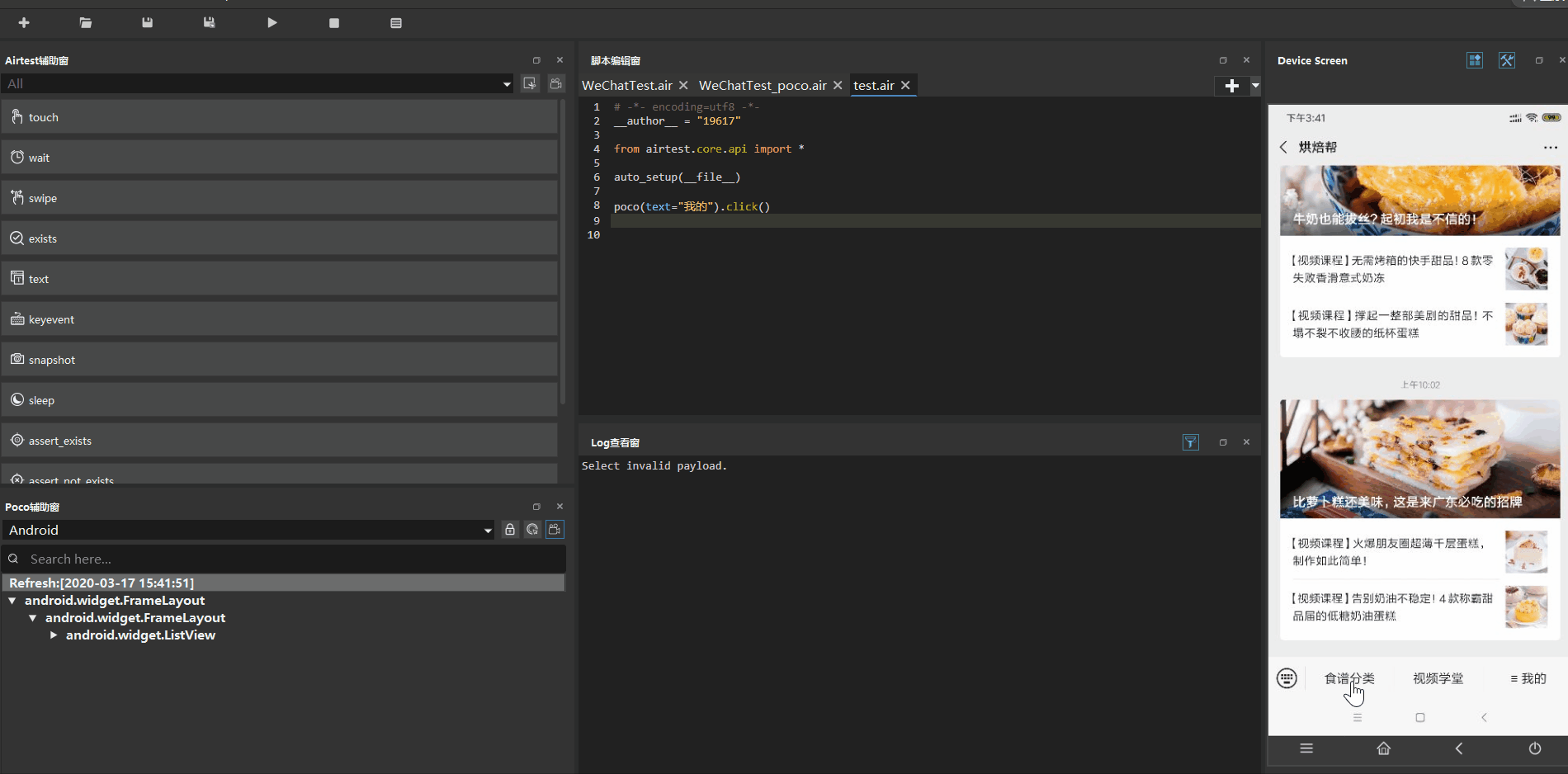Select the assert_exists command
The height and width of the screenshot is (774, 1568).
tap(279, 441)
